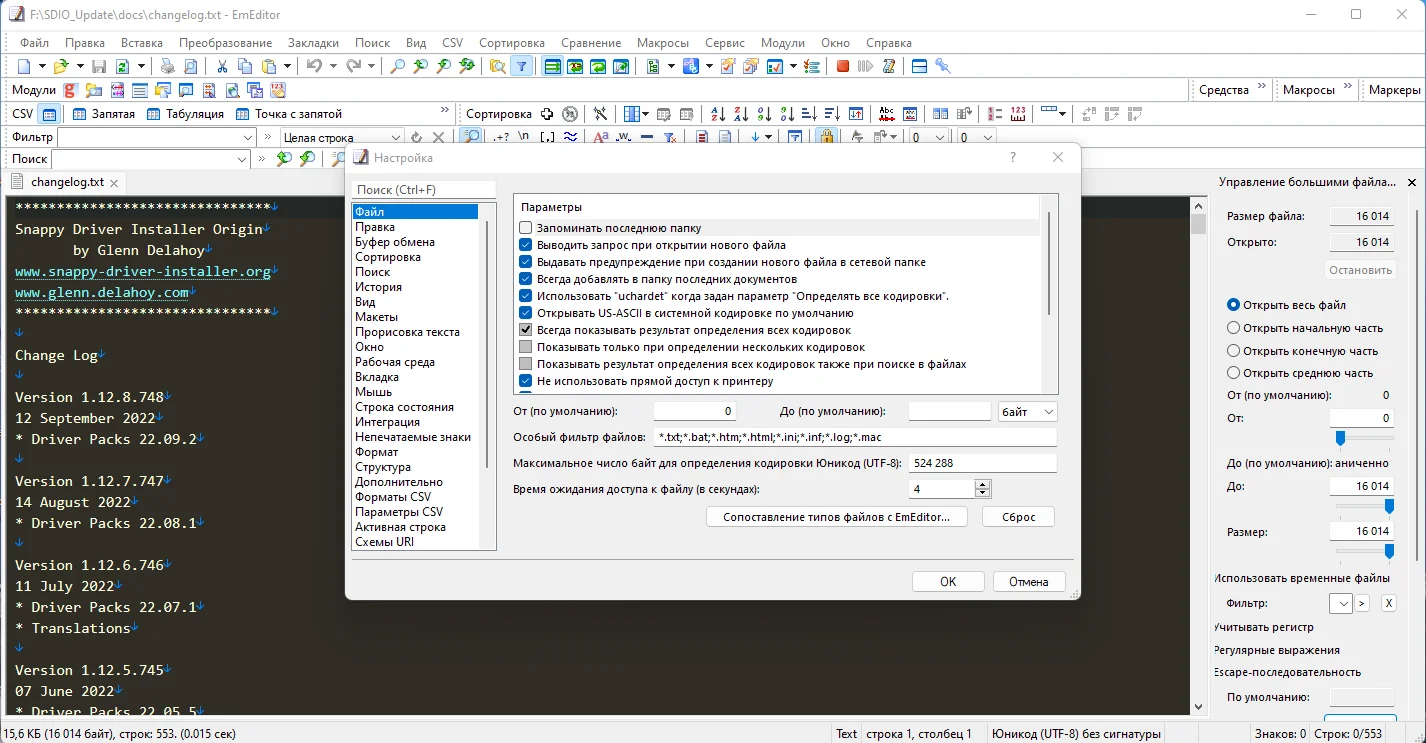Click the Cut scissors icon in toolbar
The image size is (1426, 743).
click(222, 66)
